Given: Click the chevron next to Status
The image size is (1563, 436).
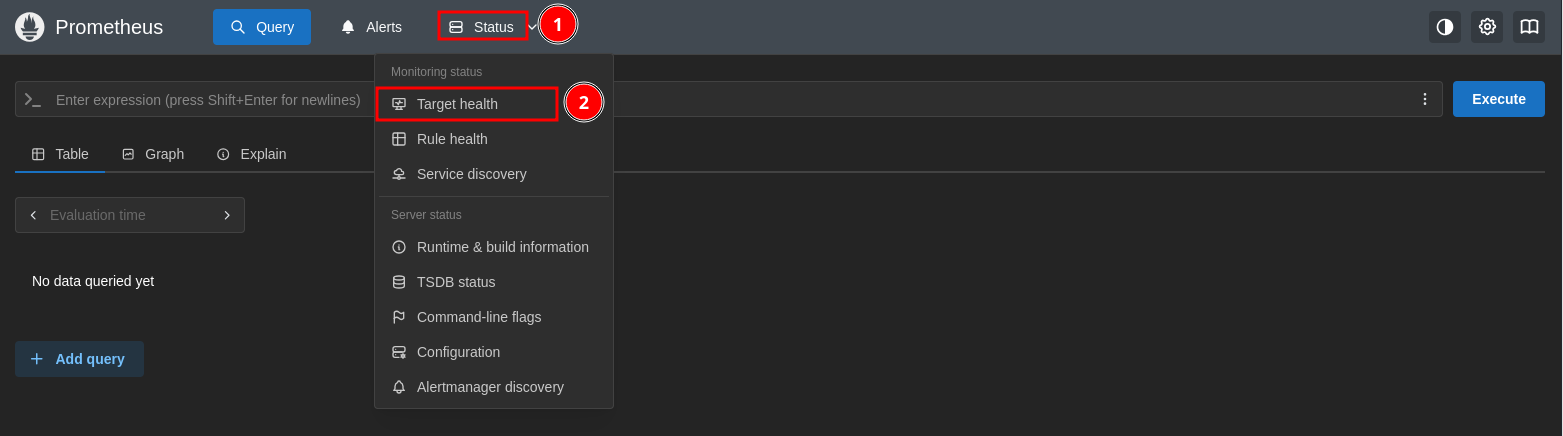Looking at the screenshot, I should tap(533, 27).
